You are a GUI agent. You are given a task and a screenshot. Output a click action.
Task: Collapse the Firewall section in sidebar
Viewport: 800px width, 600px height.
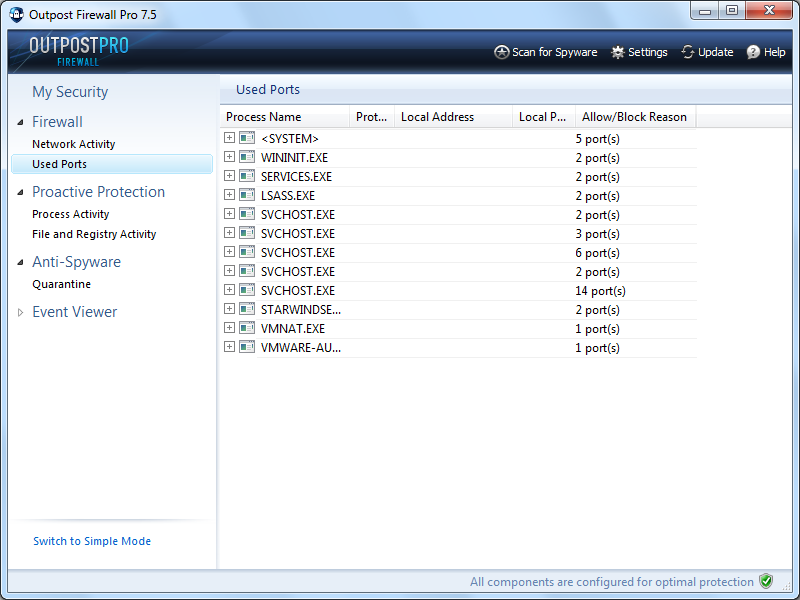pos(21,122)
